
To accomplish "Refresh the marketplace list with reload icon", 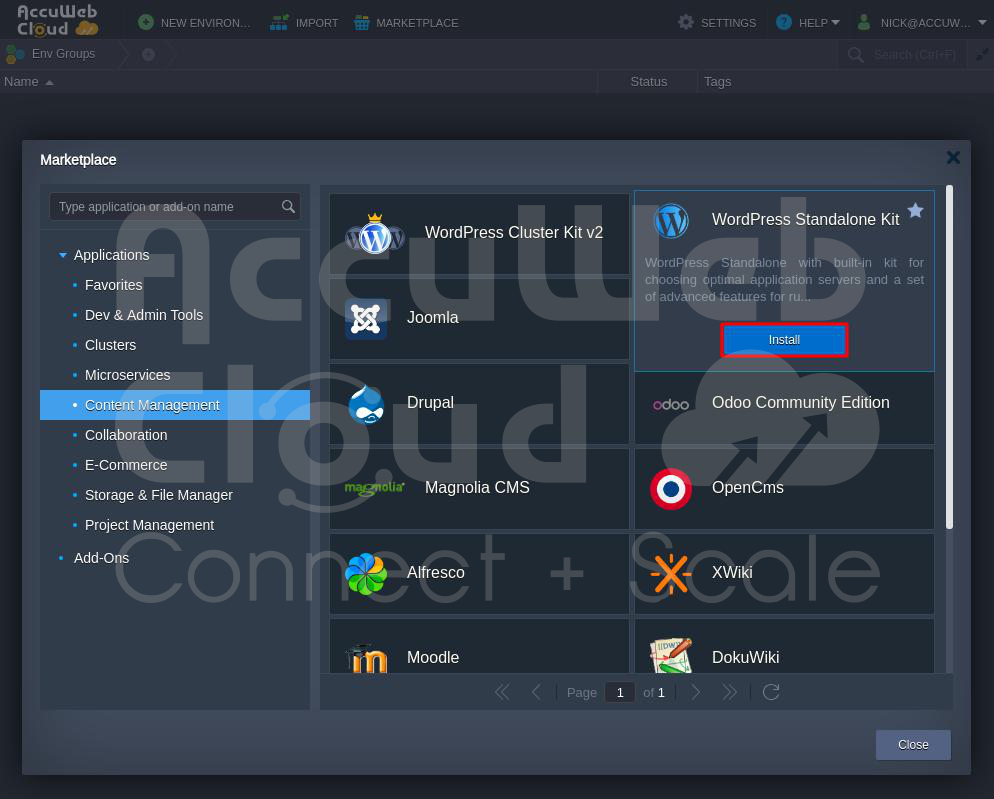I will coord(770,692).
